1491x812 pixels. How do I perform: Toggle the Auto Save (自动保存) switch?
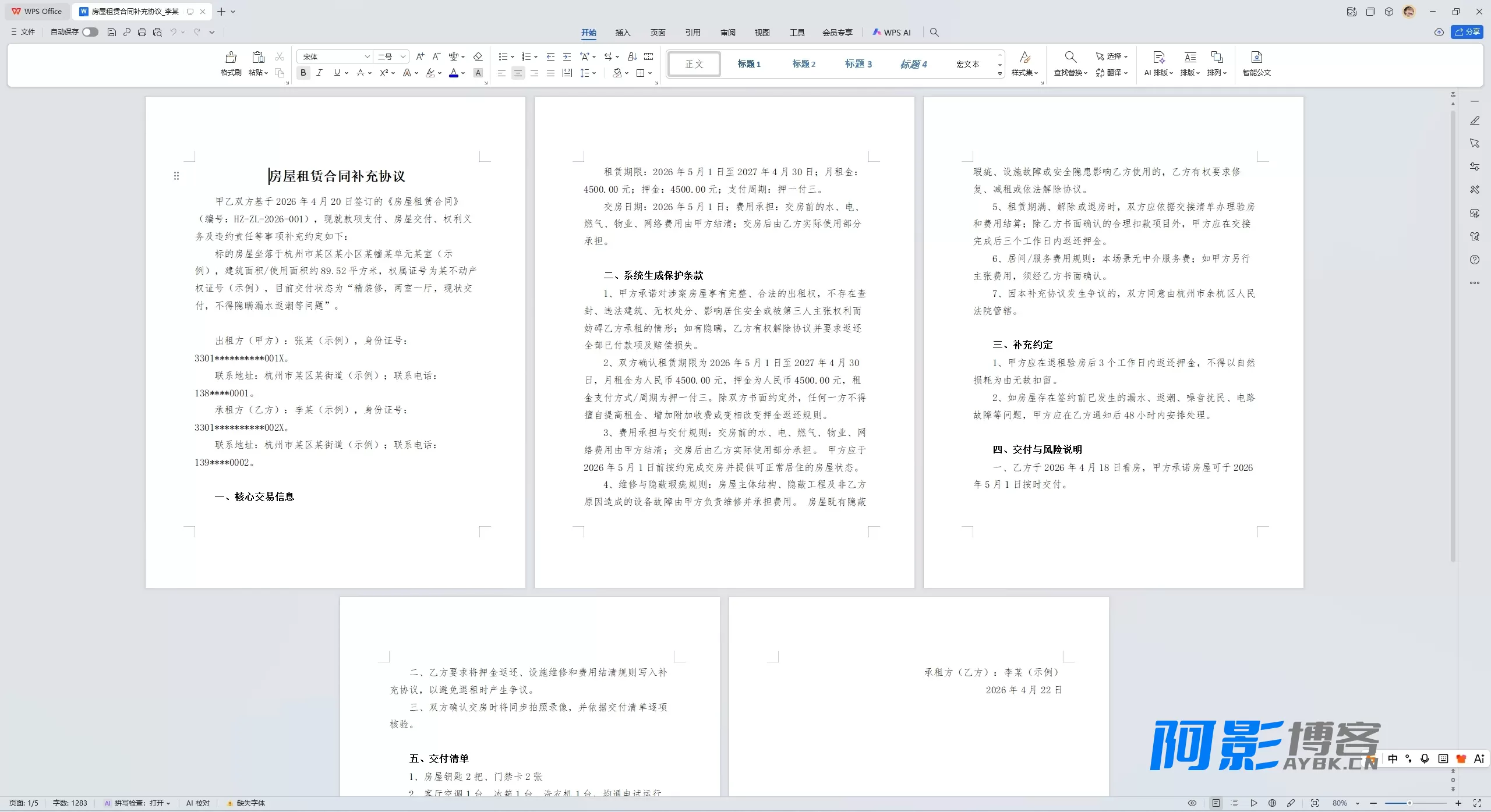(90, 32)
